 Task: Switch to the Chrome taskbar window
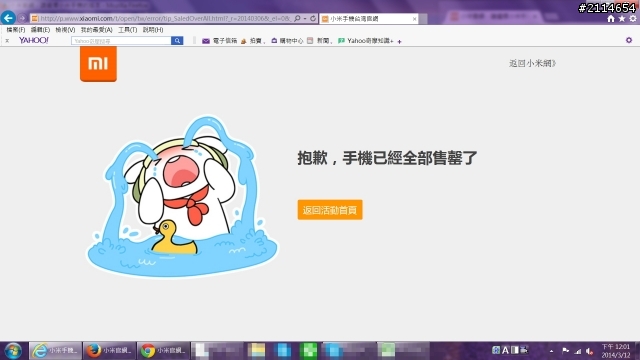click(163, 350)
